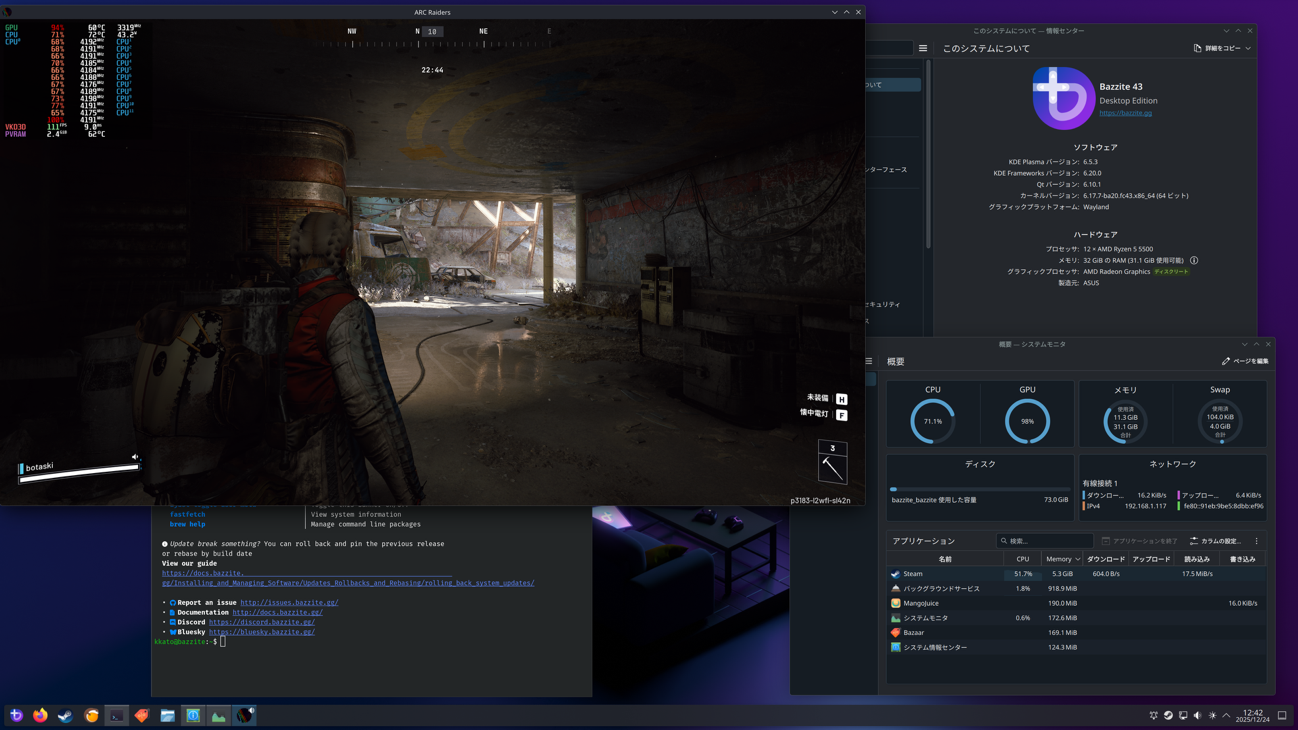
Task: Click the botaski health bar in ARC Raiders
Action: pos(80,473)
